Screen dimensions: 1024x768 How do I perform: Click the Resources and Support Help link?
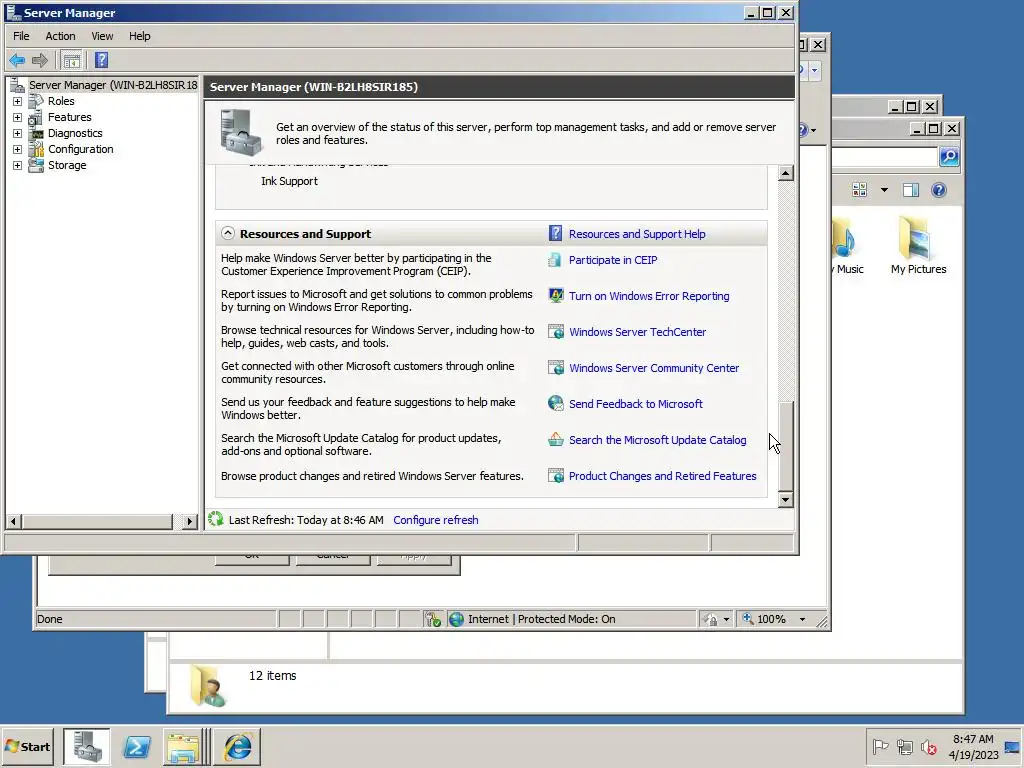(x=637, y=234)
